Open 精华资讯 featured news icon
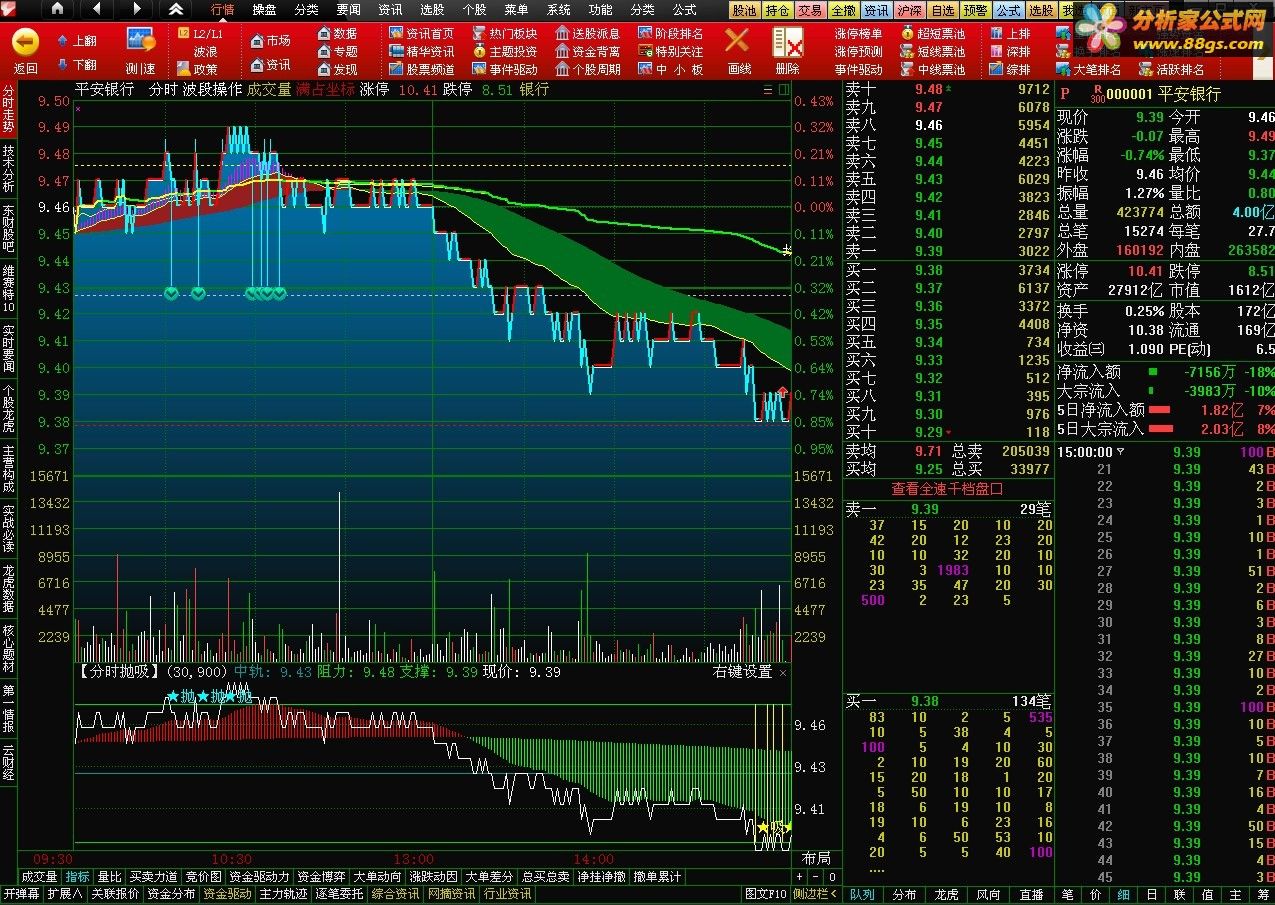Viewport: 1275px width, 905px height. tap(396, 51)
